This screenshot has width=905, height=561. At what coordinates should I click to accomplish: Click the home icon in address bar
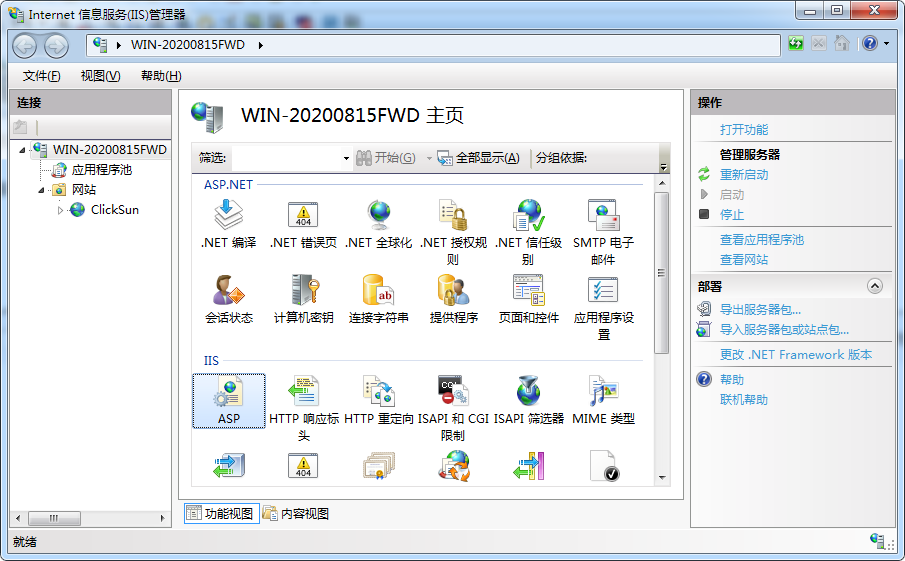(x=842, y=43)
